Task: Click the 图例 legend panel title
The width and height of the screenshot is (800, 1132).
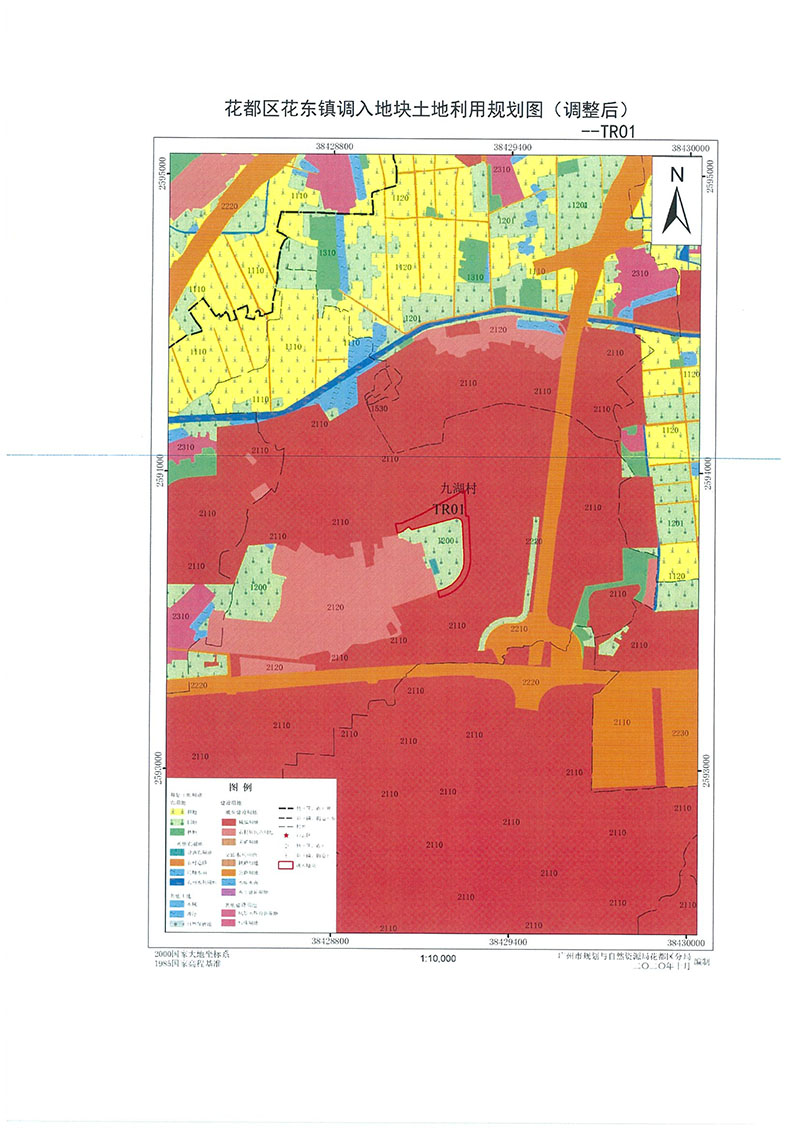Action: (240, 788)
